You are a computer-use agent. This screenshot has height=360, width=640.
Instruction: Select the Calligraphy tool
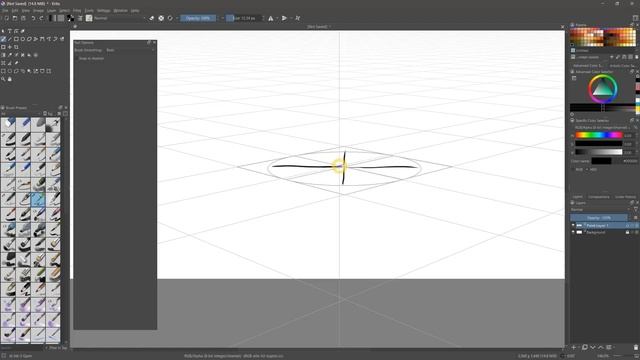click(23, 31)
